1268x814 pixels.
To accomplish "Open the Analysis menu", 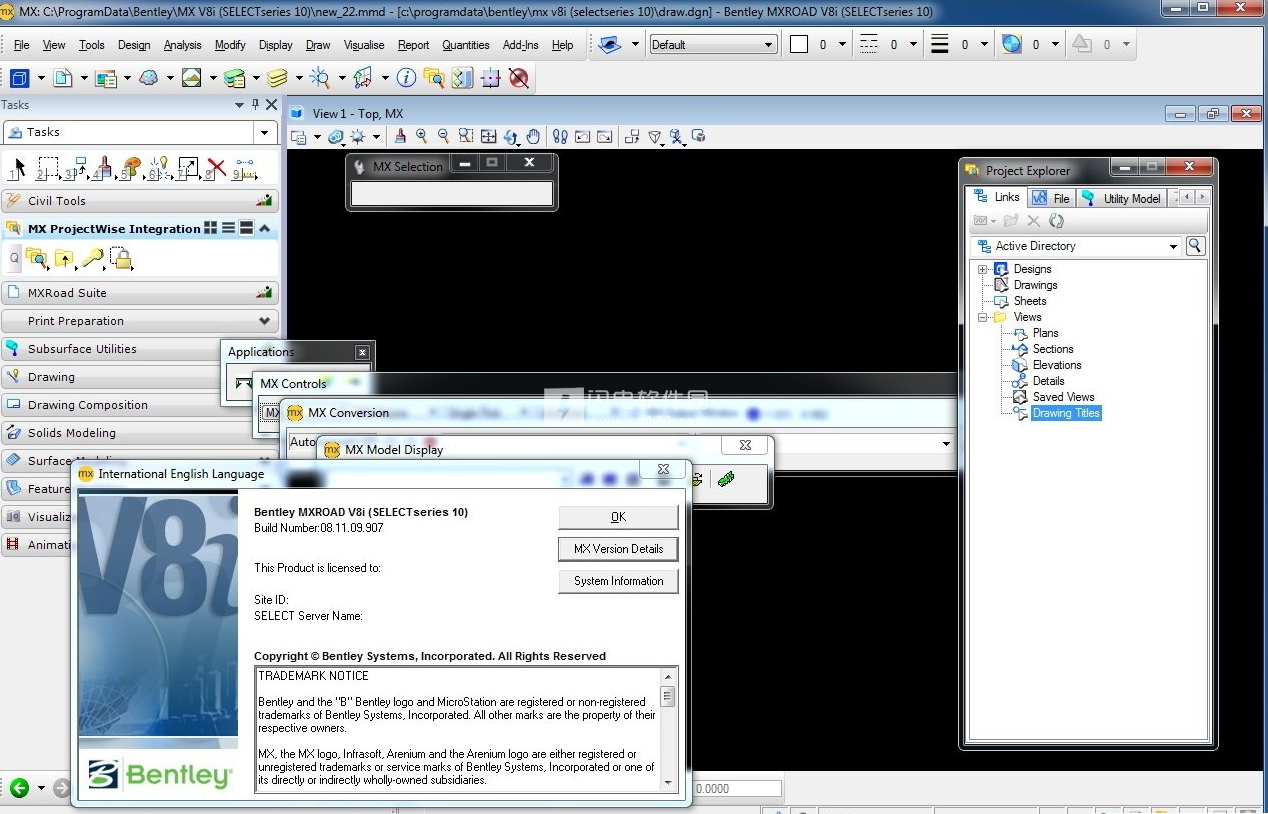I will pos(182,45).
